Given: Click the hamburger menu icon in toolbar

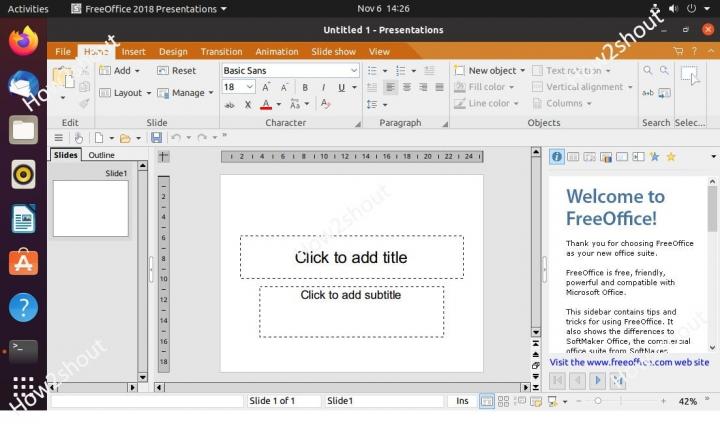Looking at the screenshot, I should tap(59, 137).
